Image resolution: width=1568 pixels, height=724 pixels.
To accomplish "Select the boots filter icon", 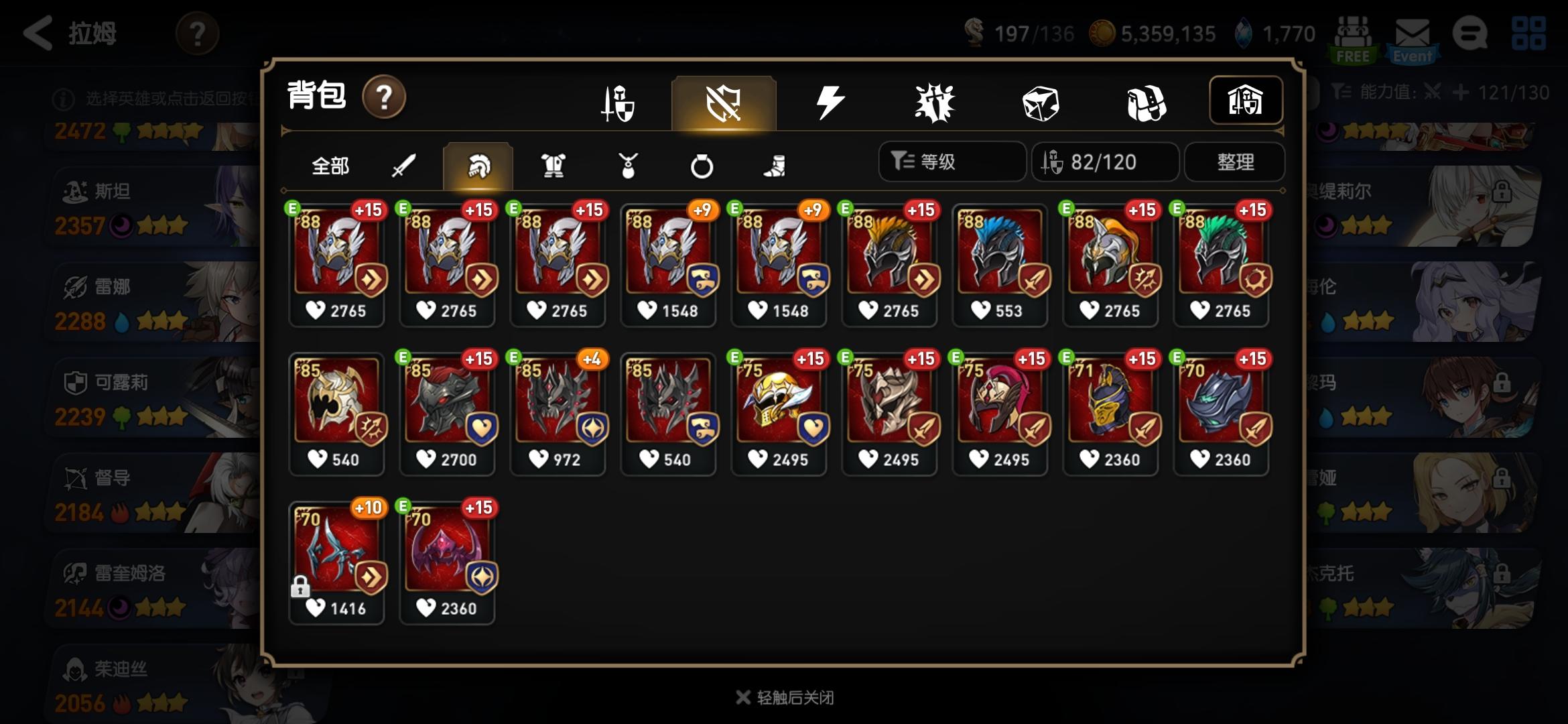I will click(x=775, y=166).
